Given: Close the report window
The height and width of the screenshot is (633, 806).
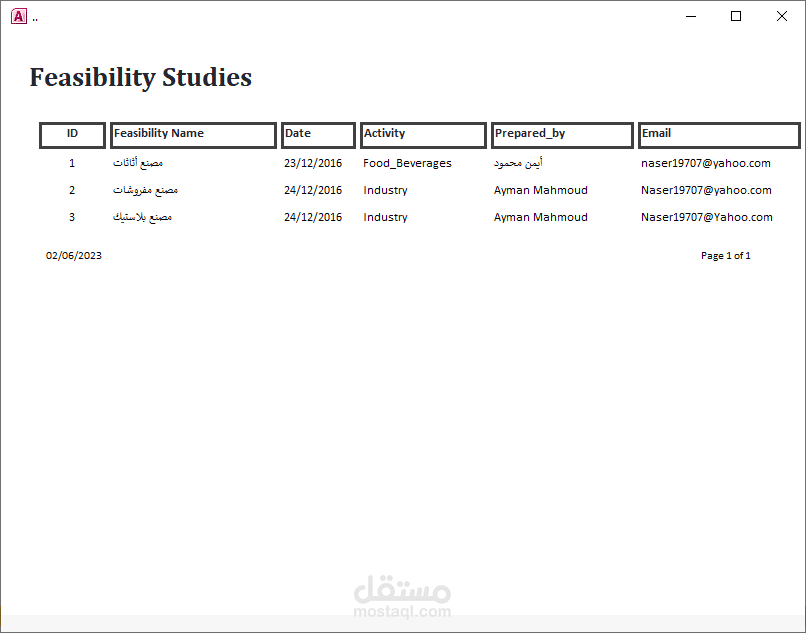Looking at the screenshot, I should (782, 16).
